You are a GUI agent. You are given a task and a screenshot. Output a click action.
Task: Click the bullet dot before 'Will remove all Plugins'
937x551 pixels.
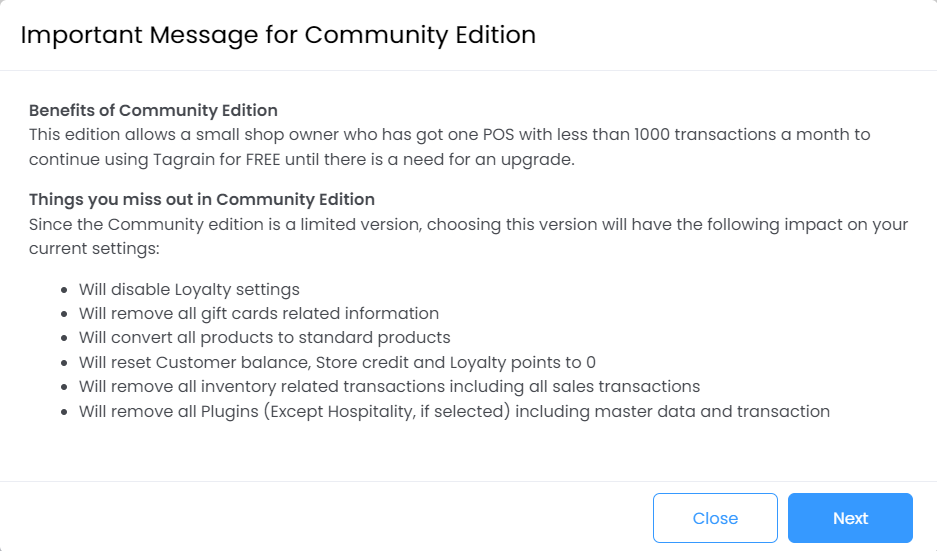[65, 412]
